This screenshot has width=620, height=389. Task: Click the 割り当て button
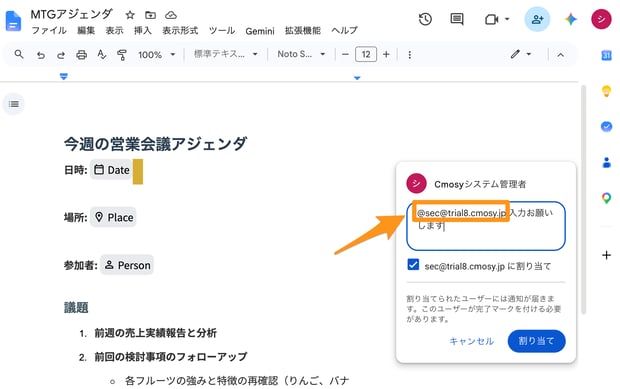click(536, 341)
